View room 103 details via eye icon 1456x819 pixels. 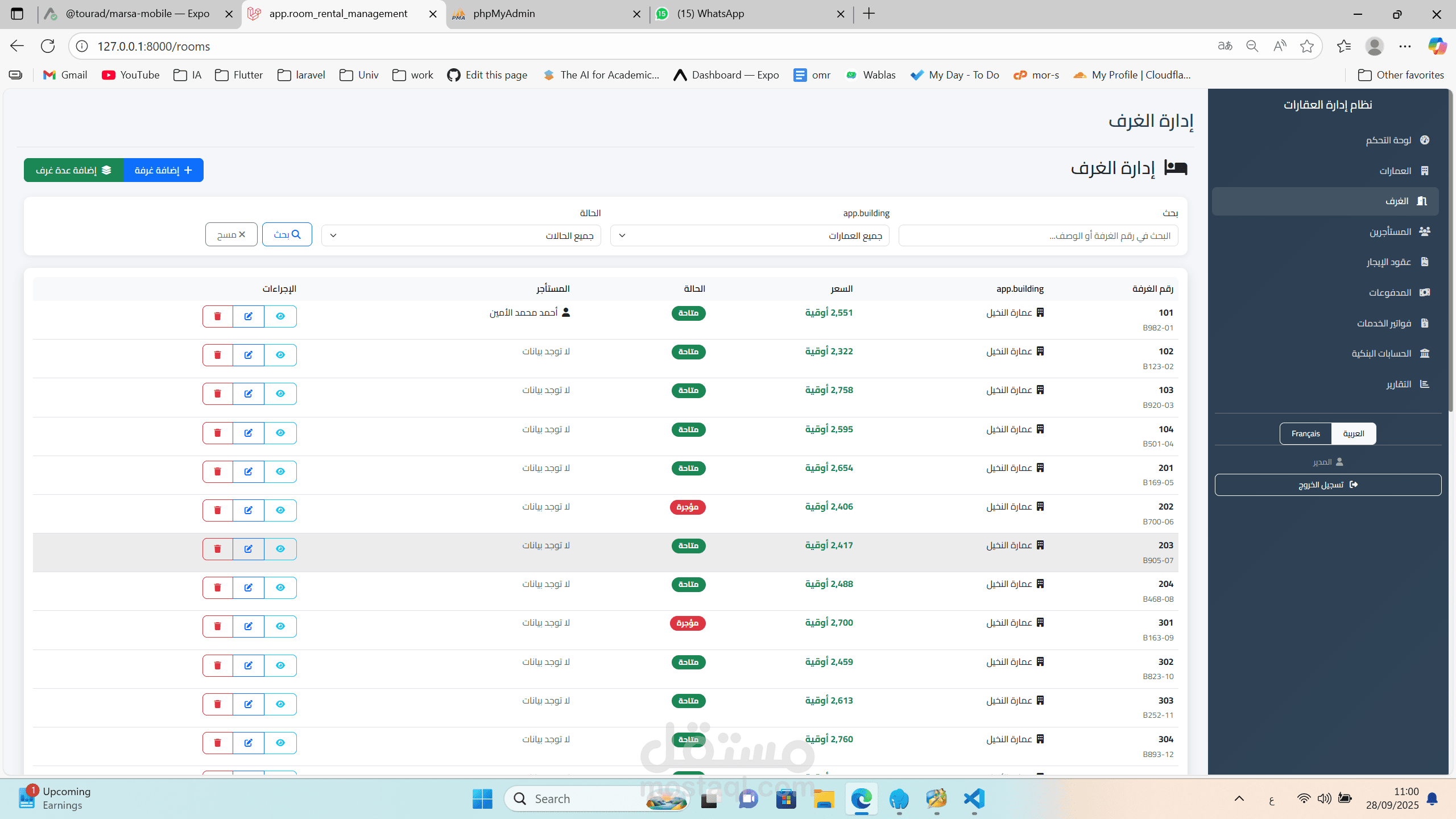click(x=280, y=394)
